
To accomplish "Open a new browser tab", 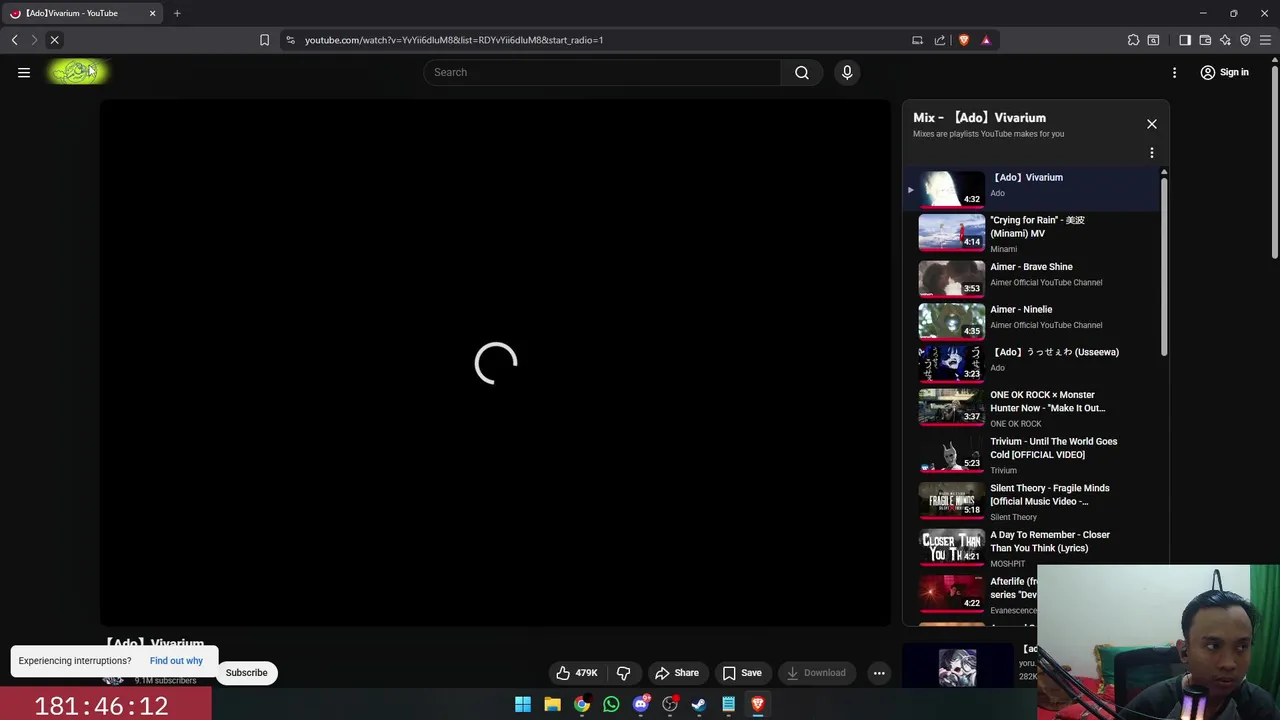I will click(177, 13).
